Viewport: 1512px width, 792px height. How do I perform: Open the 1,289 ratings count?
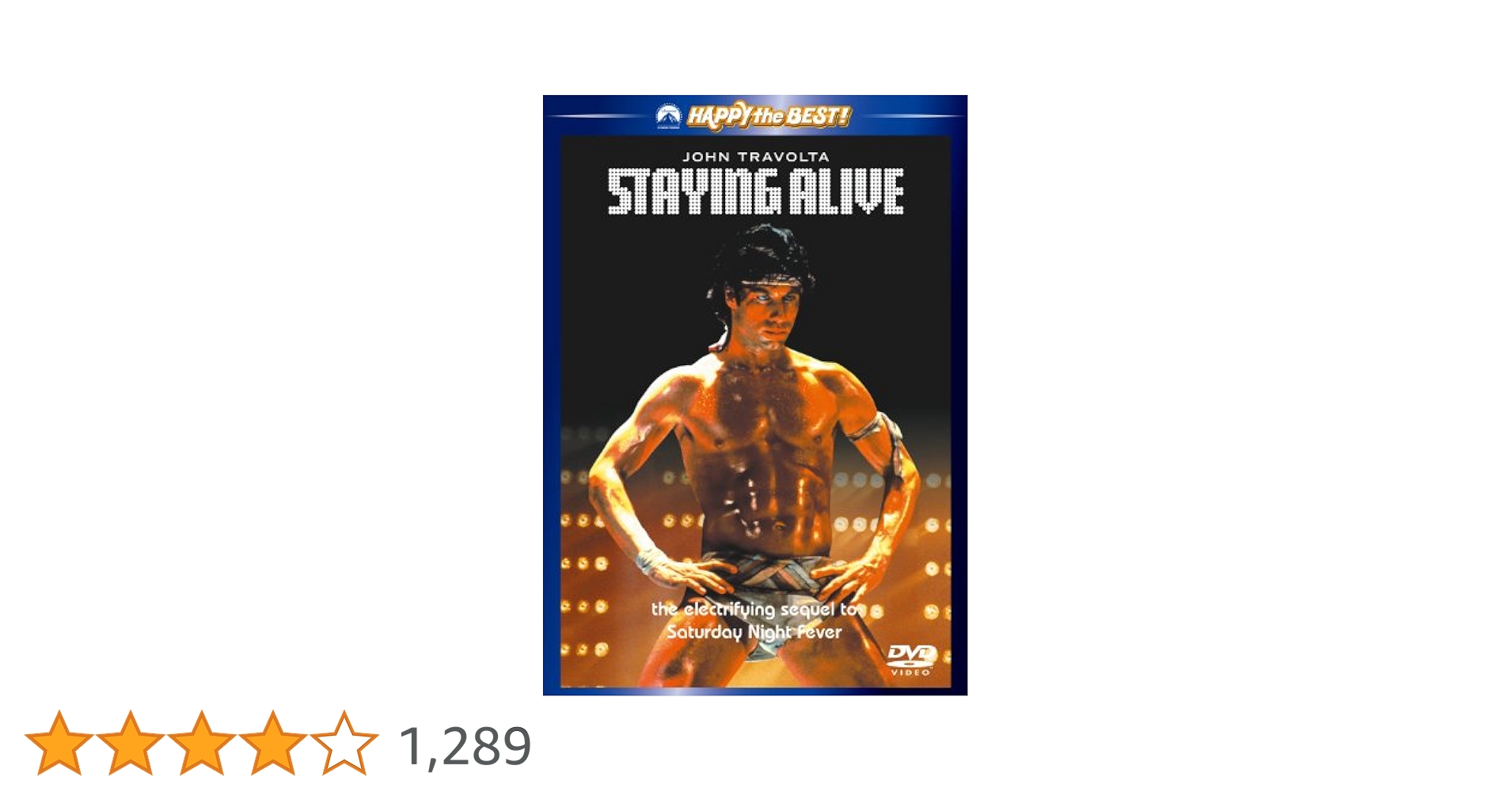(465, 746)
